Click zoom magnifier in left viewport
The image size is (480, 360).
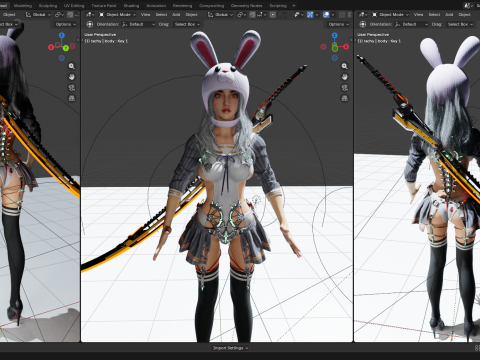coord(72,66)
